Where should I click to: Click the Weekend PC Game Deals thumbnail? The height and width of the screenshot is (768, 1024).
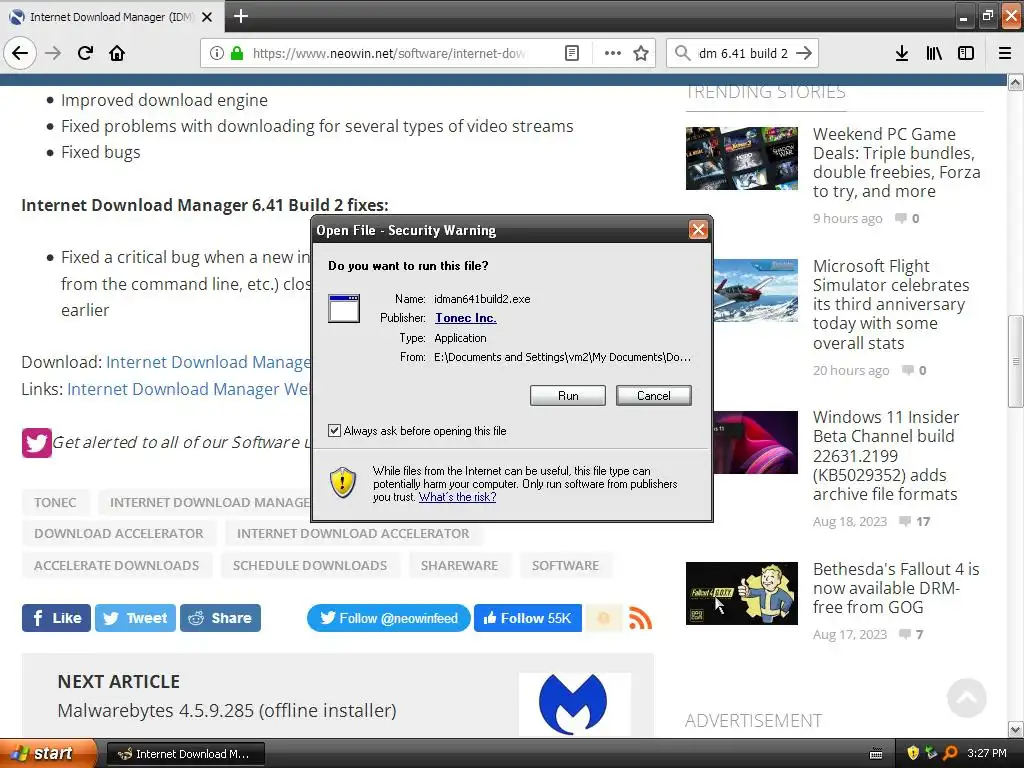pyautogui.click(x=741, y=159)
